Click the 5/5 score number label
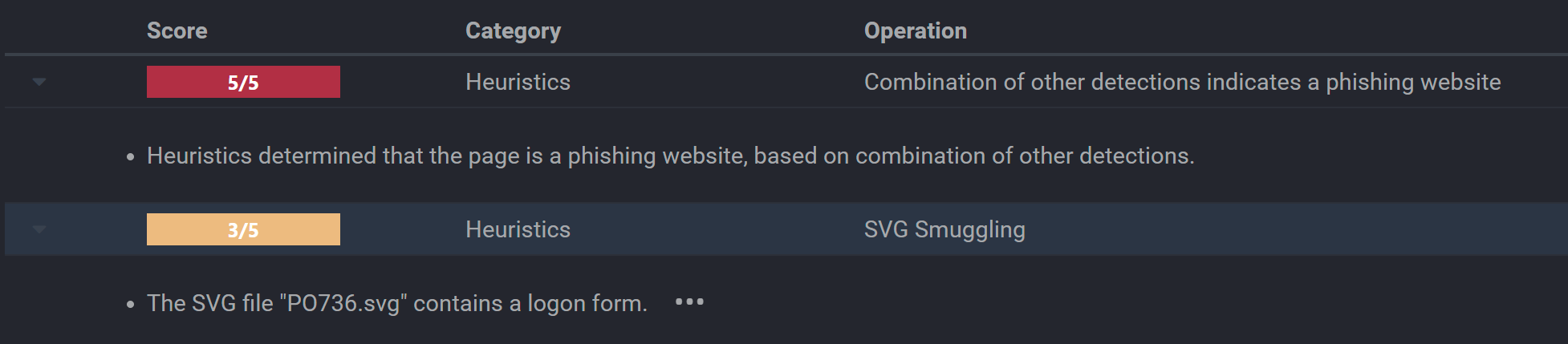1568x344 pixels. pos(243,83)
